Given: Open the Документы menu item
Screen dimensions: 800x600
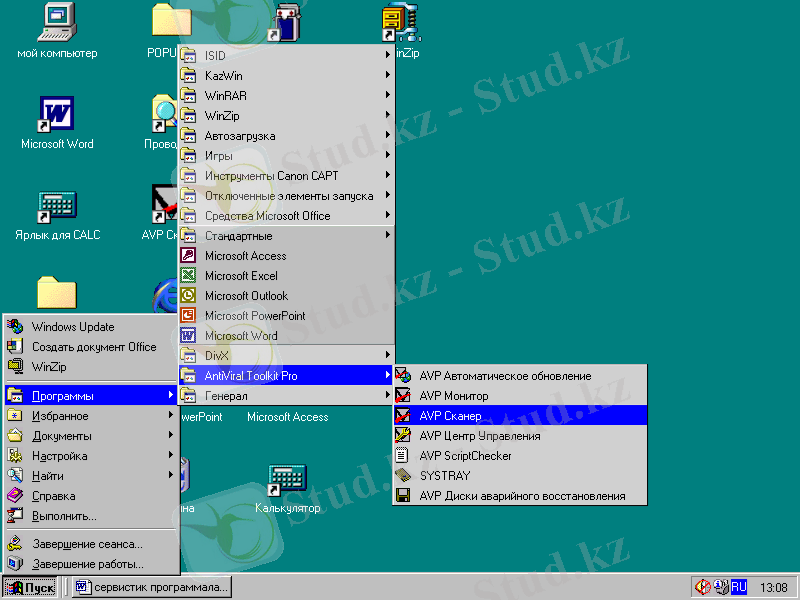Looking at the screenshot, I should tap(91, 436).
